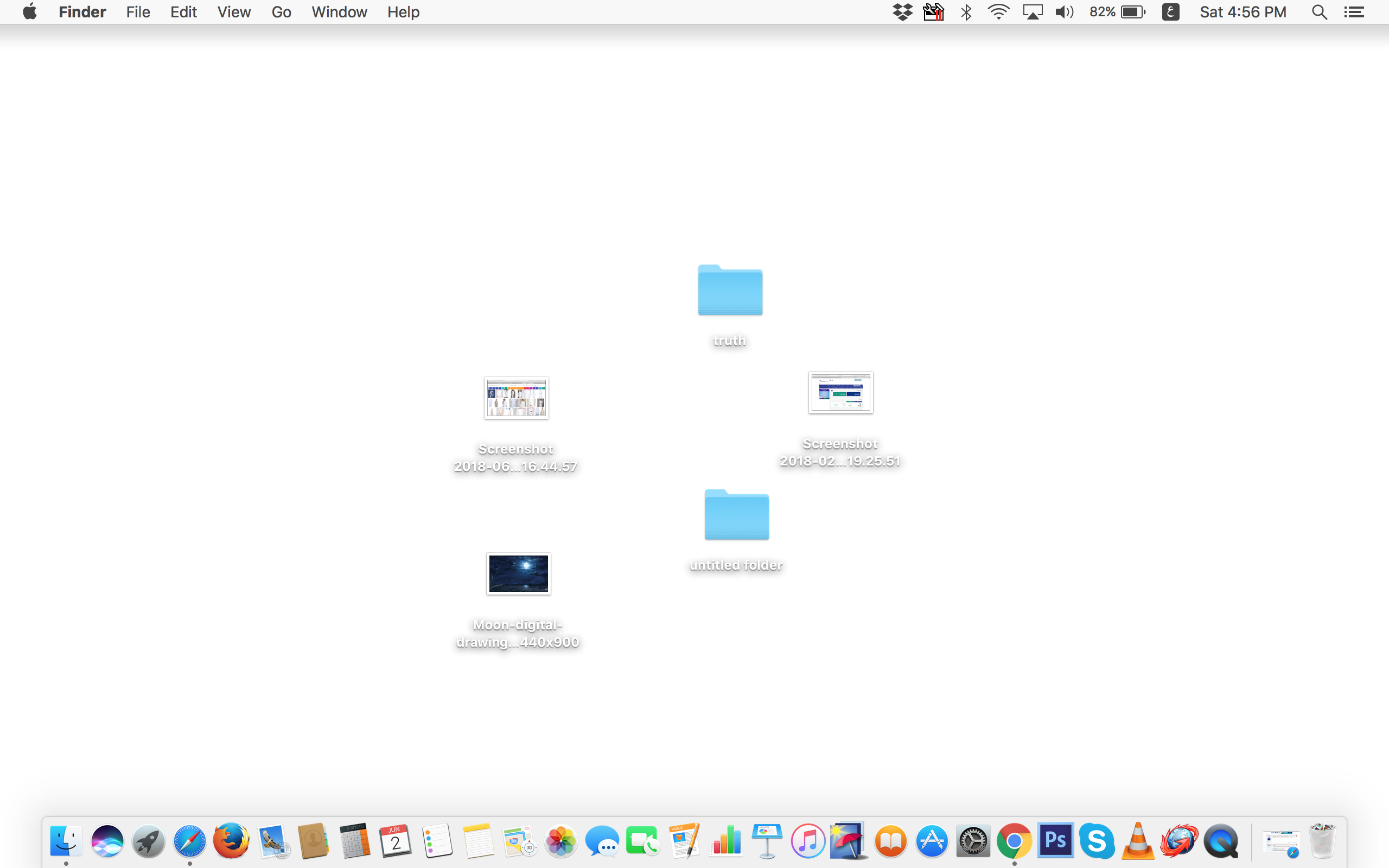Click the Siri icon in Dock
This screenshot has height=868, width=1389.
click(x=107, y=841)
